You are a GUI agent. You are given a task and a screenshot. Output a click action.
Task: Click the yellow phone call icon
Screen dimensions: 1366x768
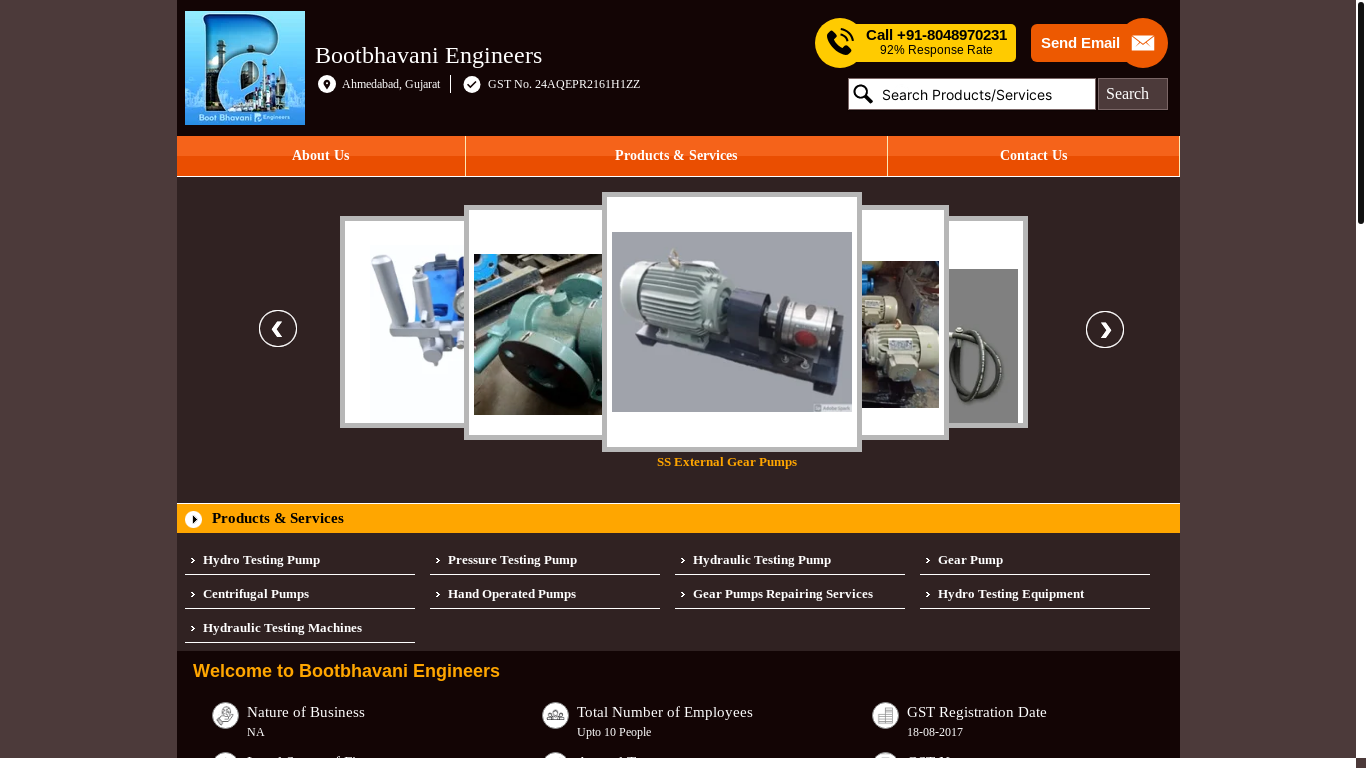click(839, 43)
